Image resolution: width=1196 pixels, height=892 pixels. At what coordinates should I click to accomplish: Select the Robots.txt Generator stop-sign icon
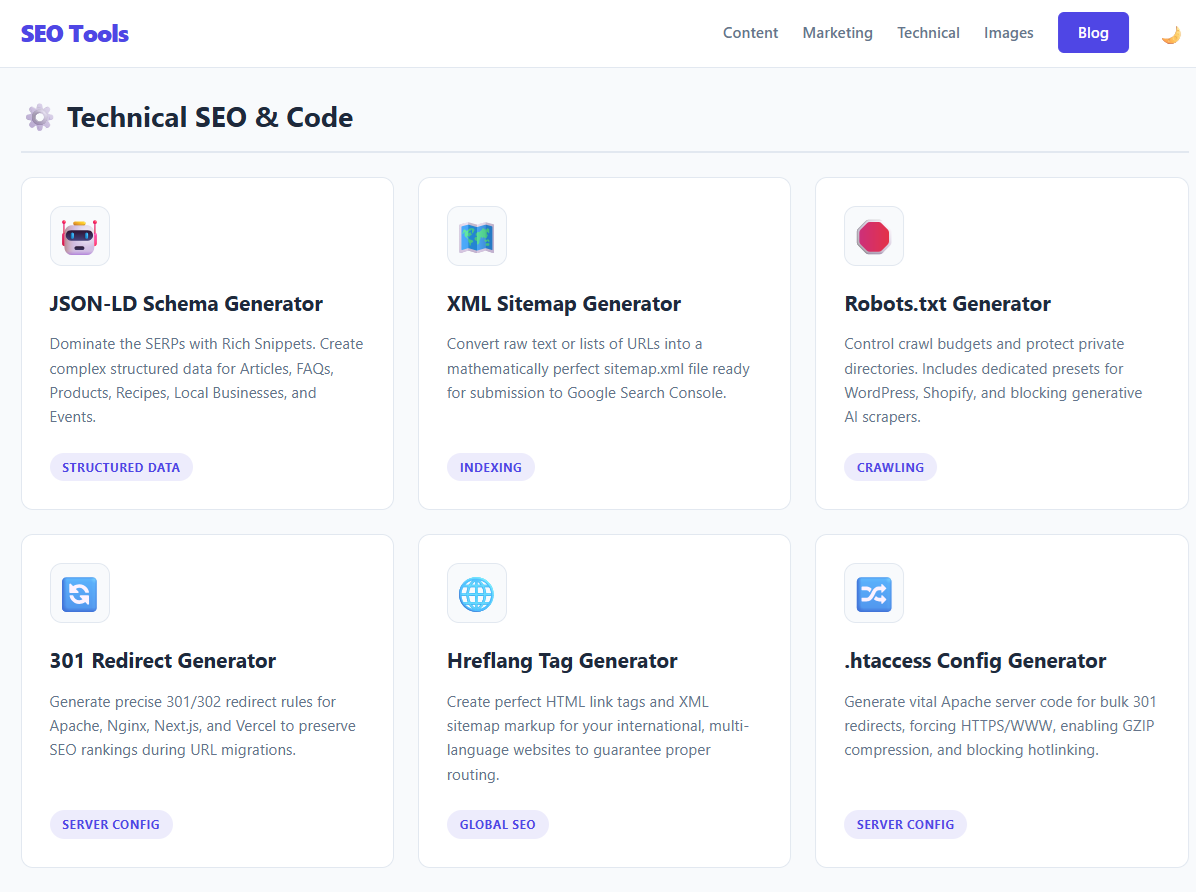pos(873,236)
